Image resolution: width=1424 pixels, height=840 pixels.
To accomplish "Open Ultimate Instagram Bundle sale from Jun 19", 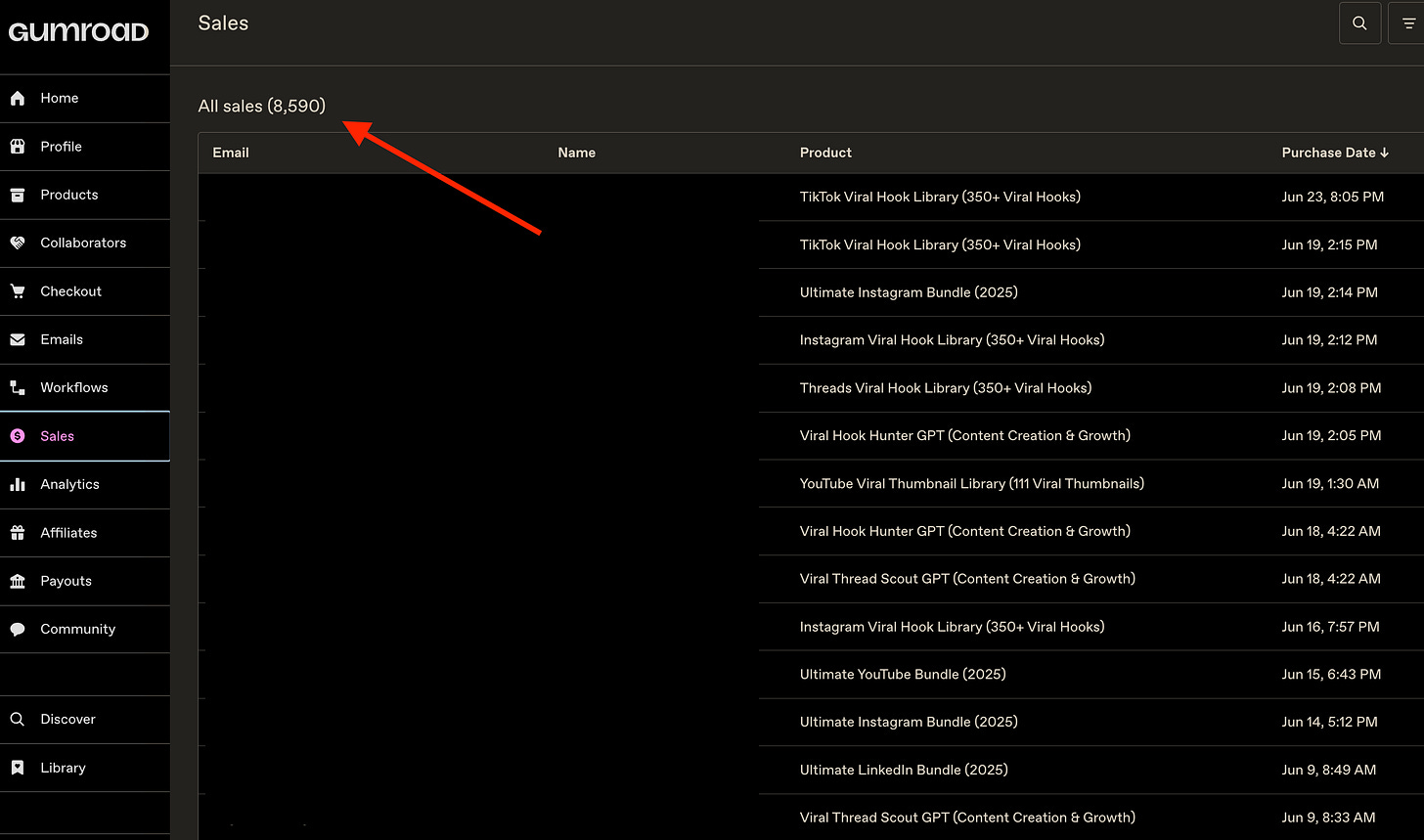I will (x=811, y=292).
